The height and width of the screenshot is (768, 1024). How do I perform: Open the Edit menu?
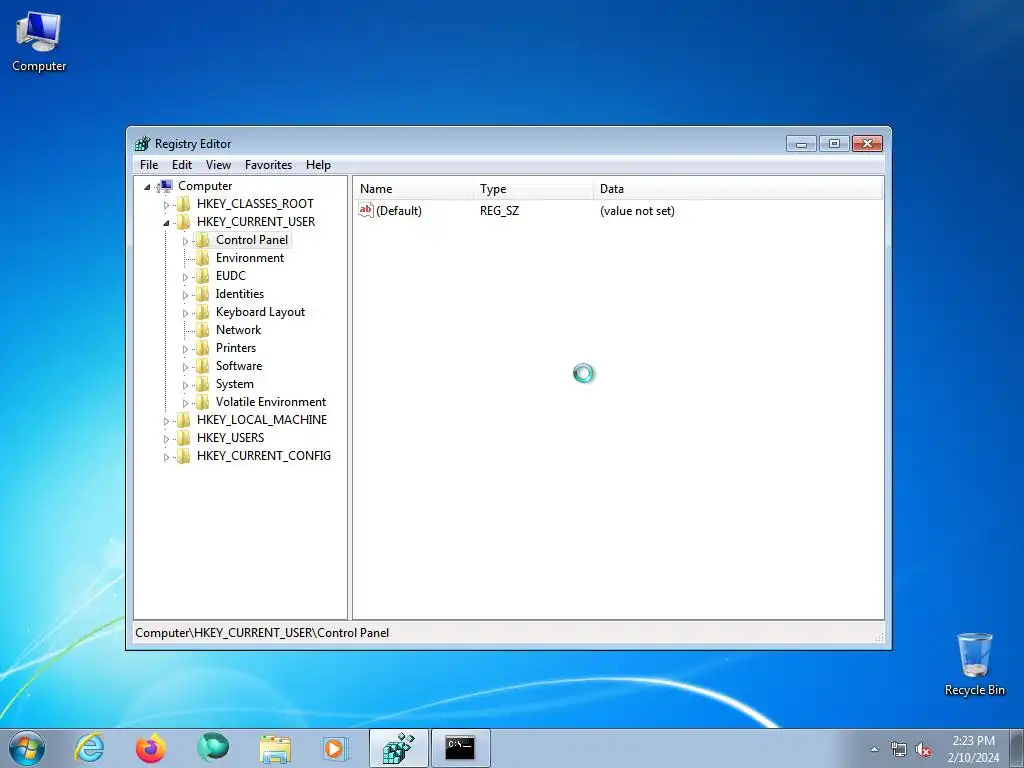pyautogui.click(x=182, y=165)
